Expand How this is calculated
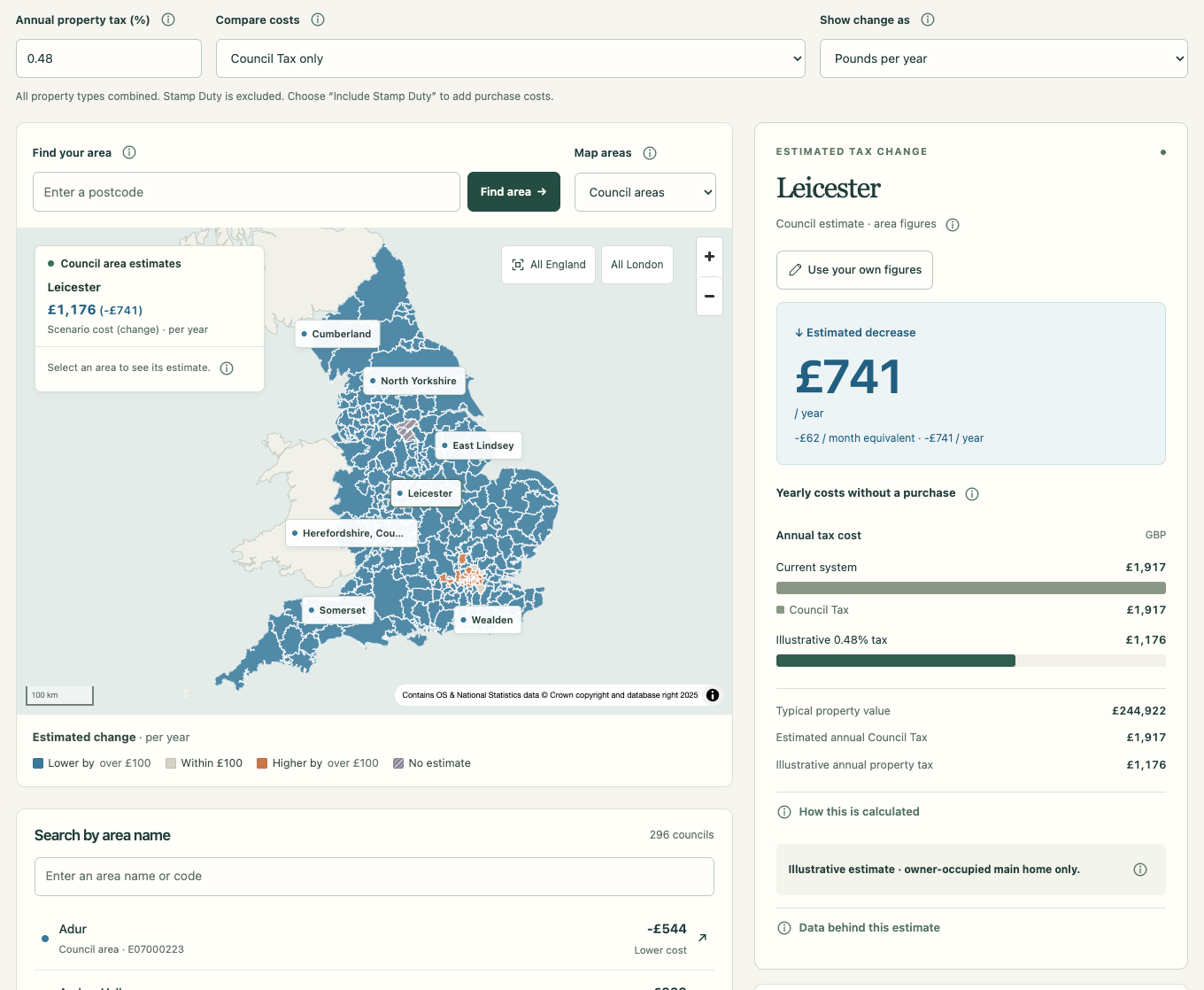Viewport: 1204px width, 990px height. click(848, 812)
